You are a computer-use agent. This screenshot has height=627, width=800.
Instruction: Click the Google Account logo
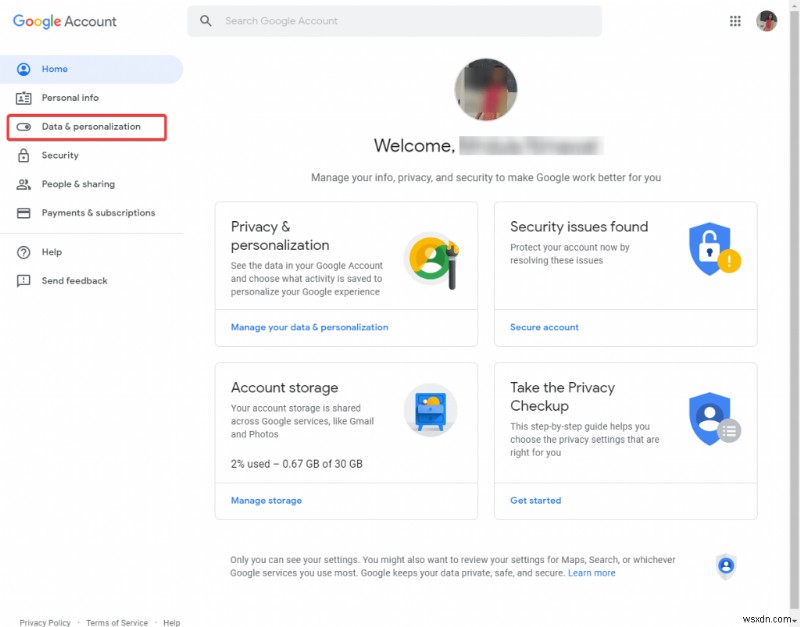click(x=63, y=20)
